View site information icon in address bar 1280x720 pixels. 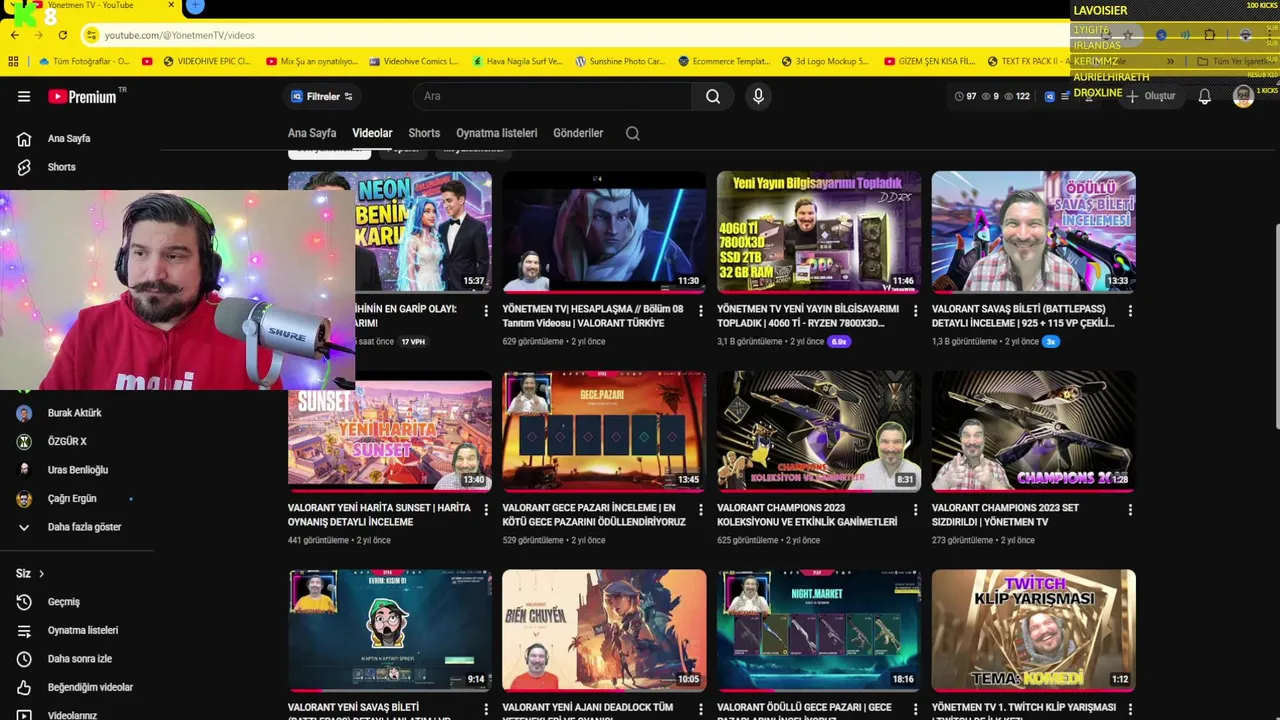91,35
